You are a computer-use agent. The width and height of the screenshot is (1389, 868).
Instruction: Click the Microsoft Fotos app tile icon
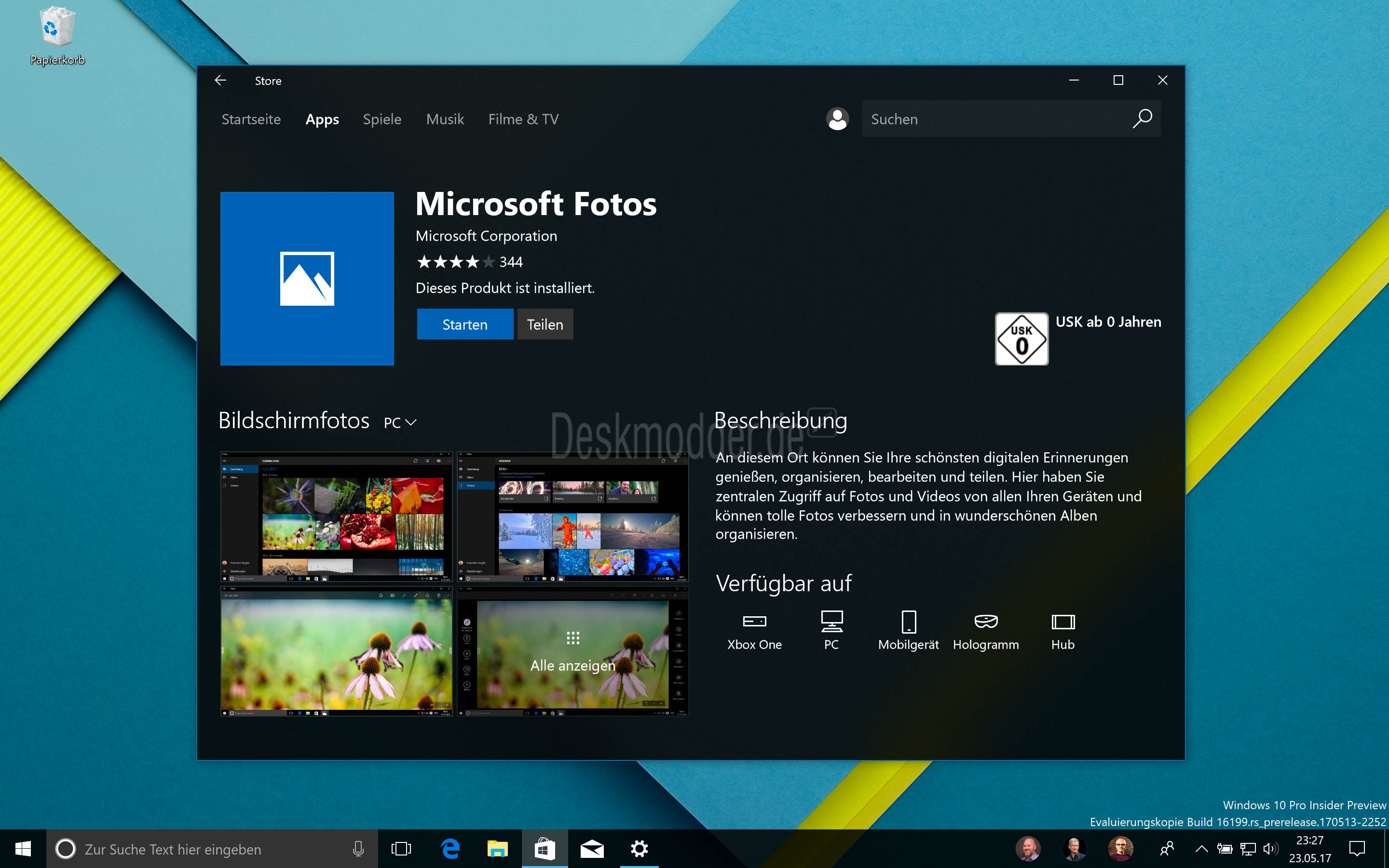(307, 278)
